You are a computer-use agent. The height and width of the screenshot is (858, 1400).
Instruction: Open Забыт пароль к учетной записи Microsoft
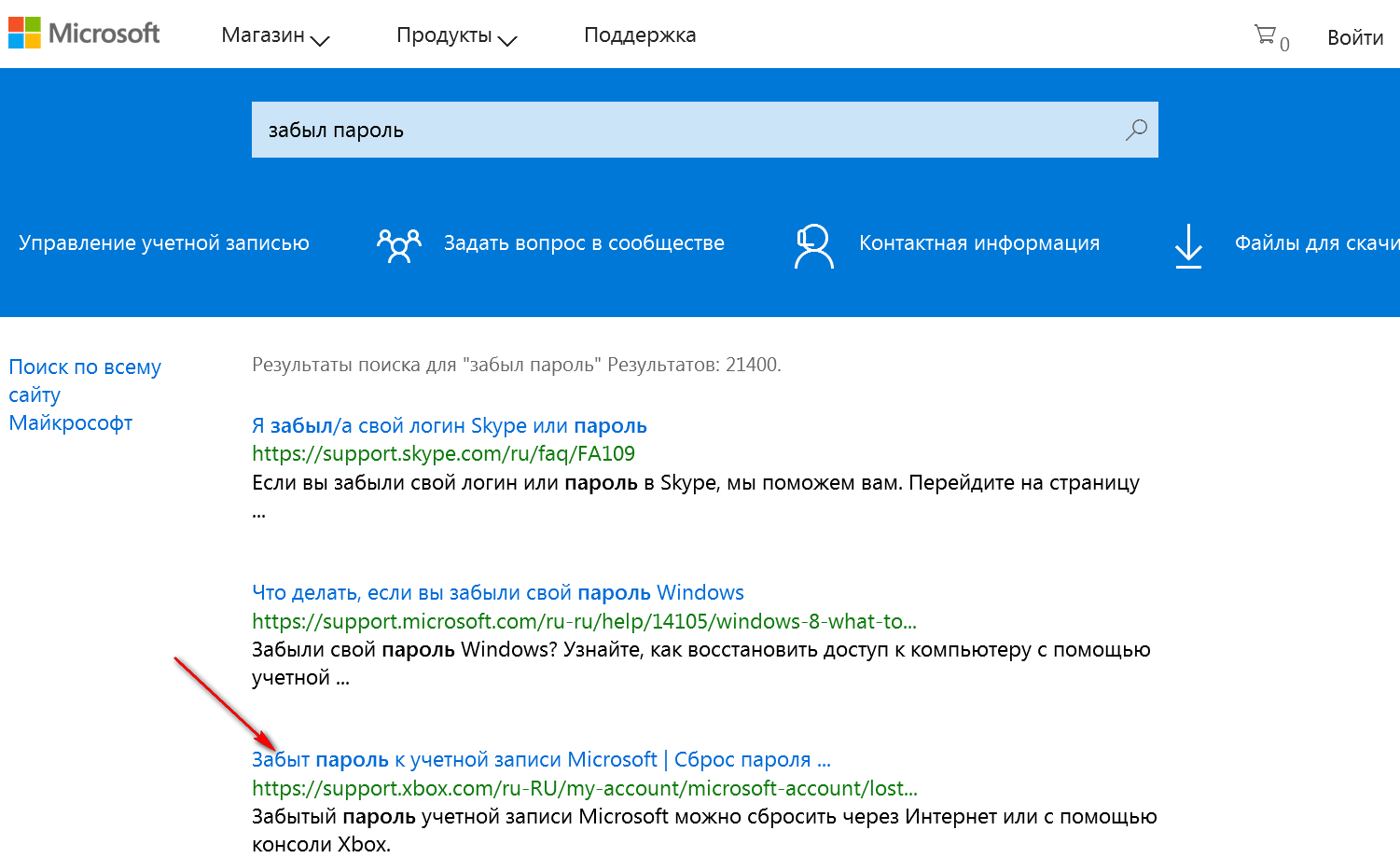point(541,760)
